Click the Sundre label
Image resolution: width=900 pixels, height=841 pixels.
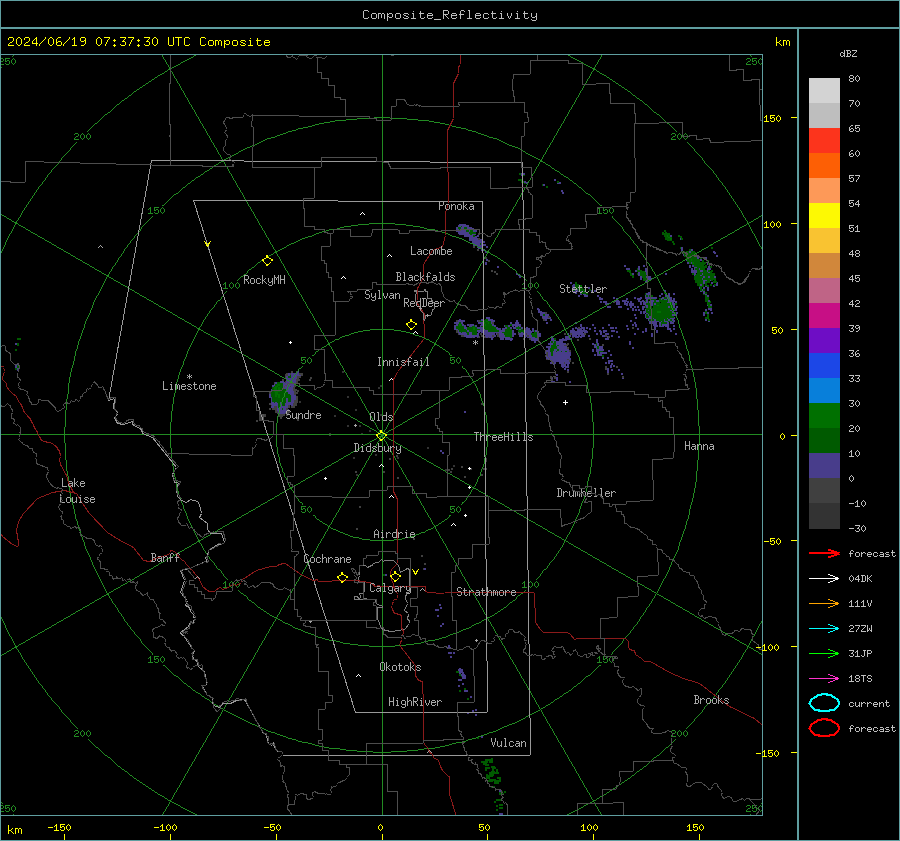(x=303, y=415)
